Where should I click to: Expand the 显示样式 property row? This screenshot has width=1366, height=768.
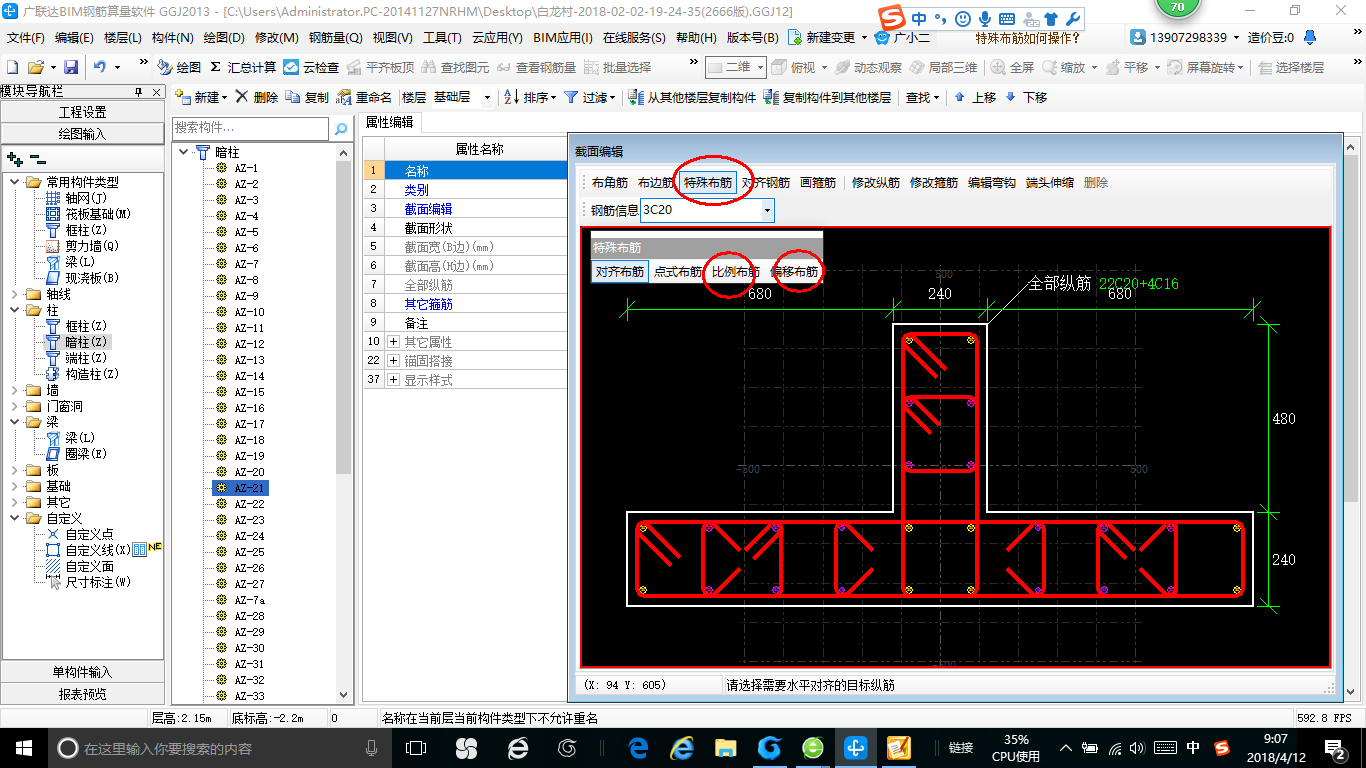(x=393, y=380)
